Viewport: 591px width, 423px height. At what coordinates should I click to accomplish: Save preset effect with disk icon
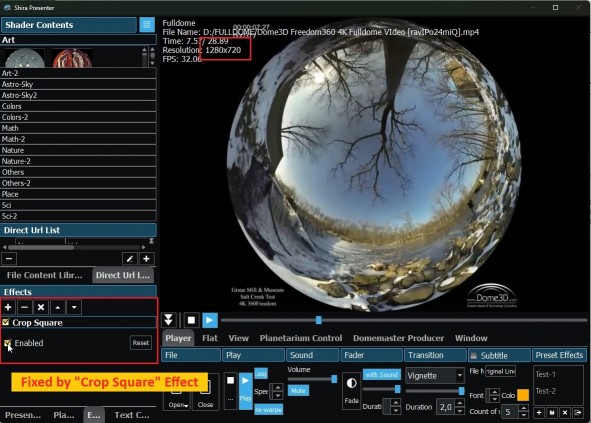point(552,413)
